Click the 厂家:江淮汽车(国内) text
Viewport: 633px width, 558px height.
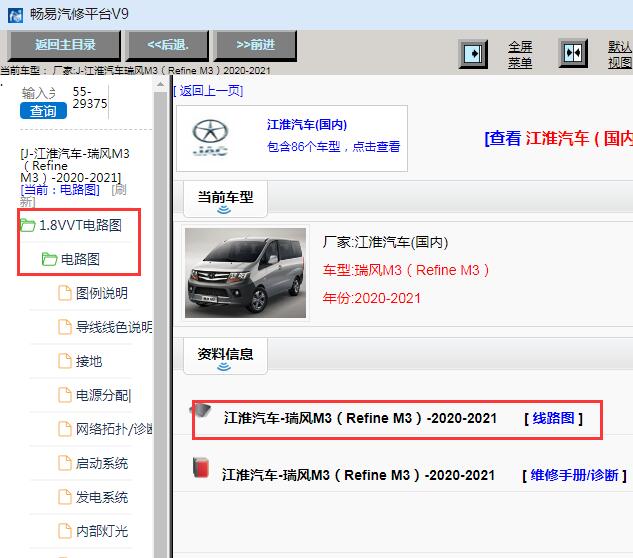[385, 242]
